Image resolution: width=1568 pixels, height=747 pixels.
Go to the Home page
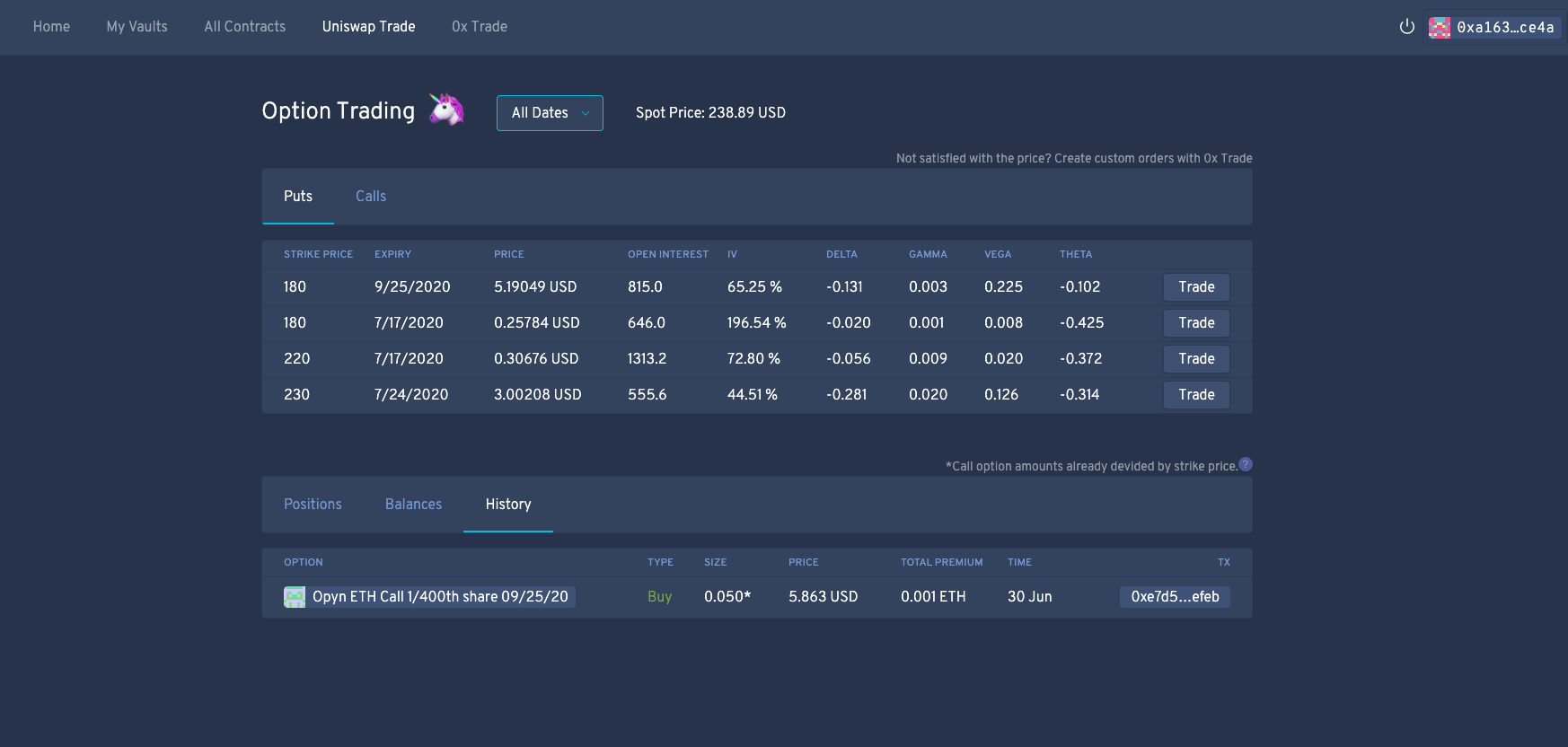click(x=51, y=27)
